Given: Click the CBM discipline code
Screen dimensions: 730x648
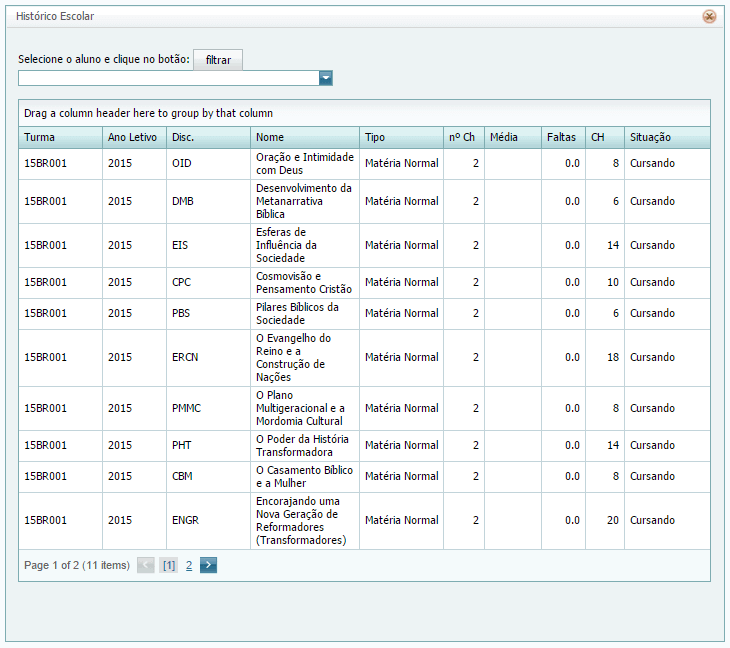Looking at the screenshot, I should point(182,476).
